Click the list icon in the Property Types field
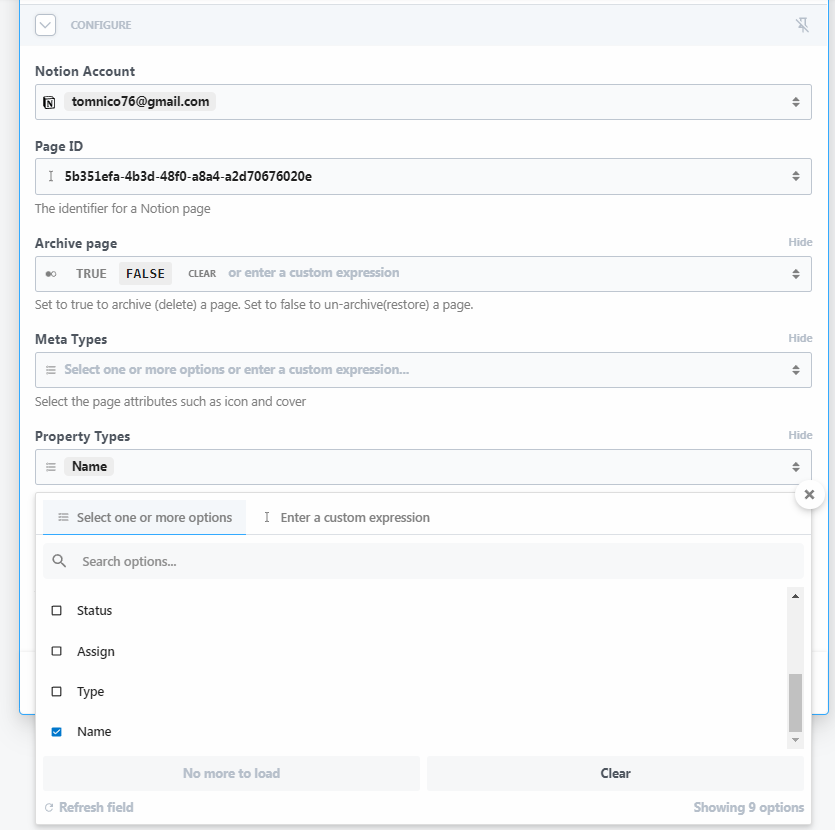This screenshot has width=835, height=830. (52, 465)
